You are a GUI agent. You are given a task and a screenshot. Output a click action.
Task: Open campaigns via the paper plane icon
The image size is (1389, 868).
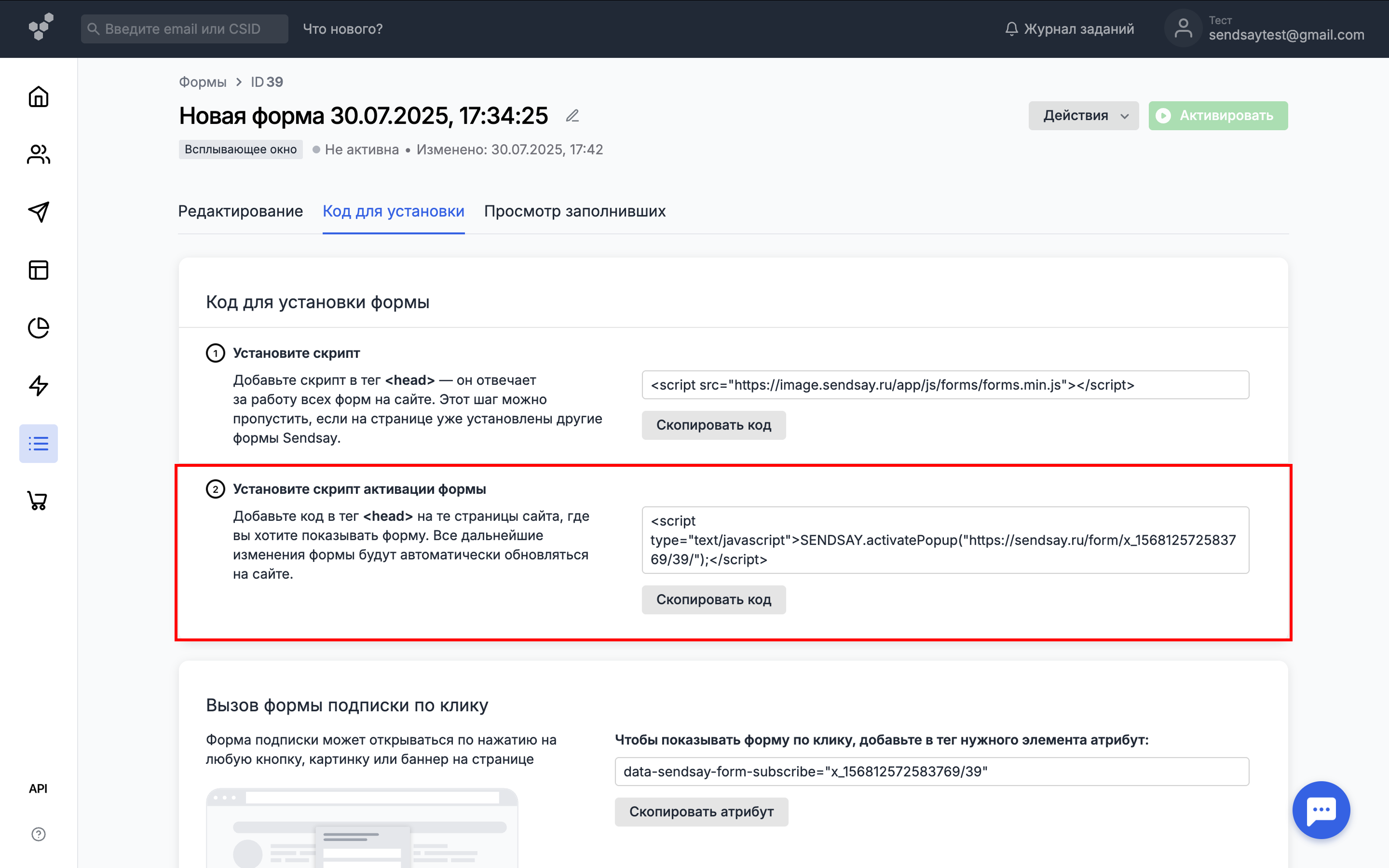[x=39, y=212]
